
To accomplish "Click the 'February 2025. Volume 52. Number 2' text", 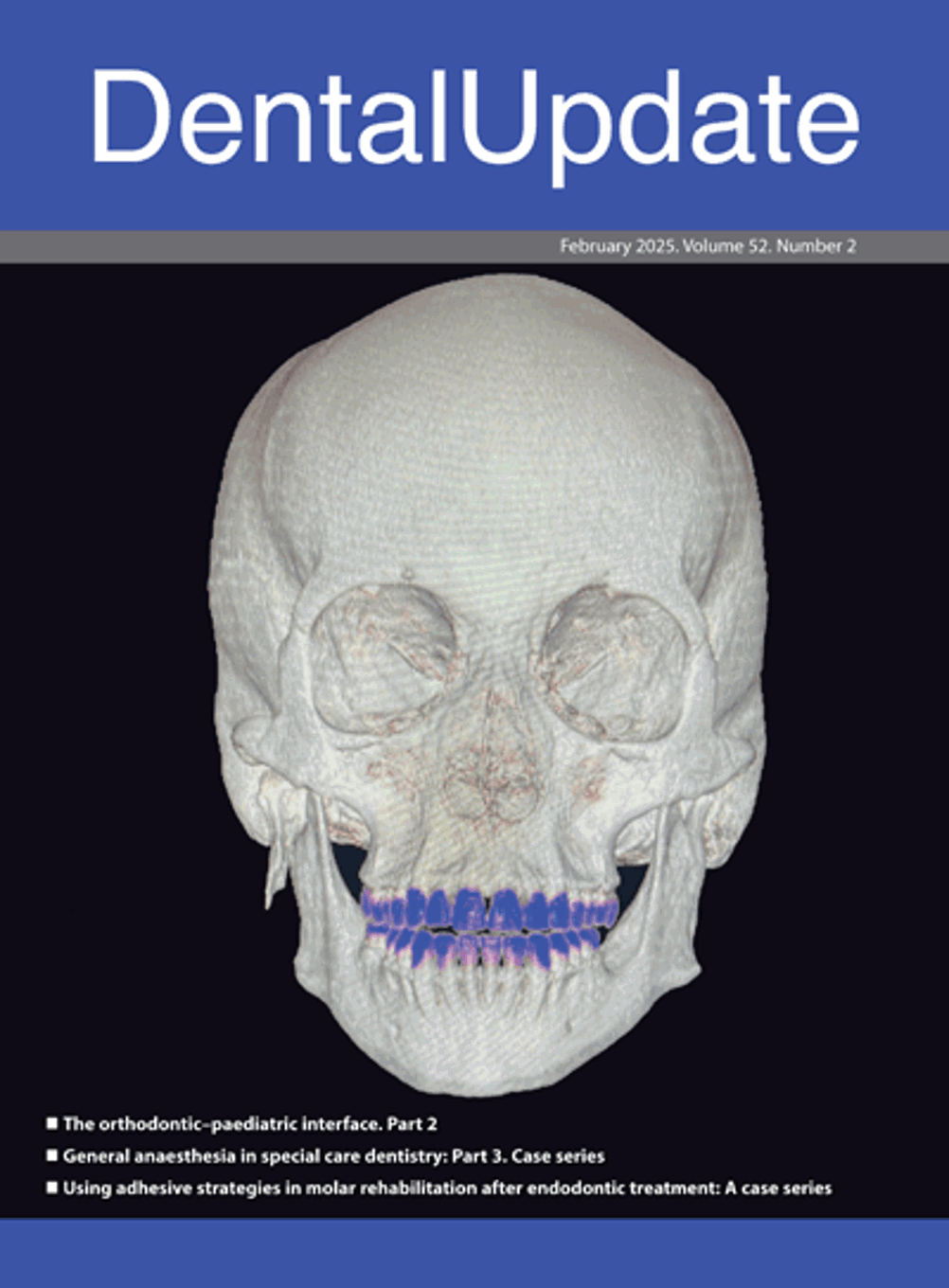I will pyautogui.click(x=707, y=246).
